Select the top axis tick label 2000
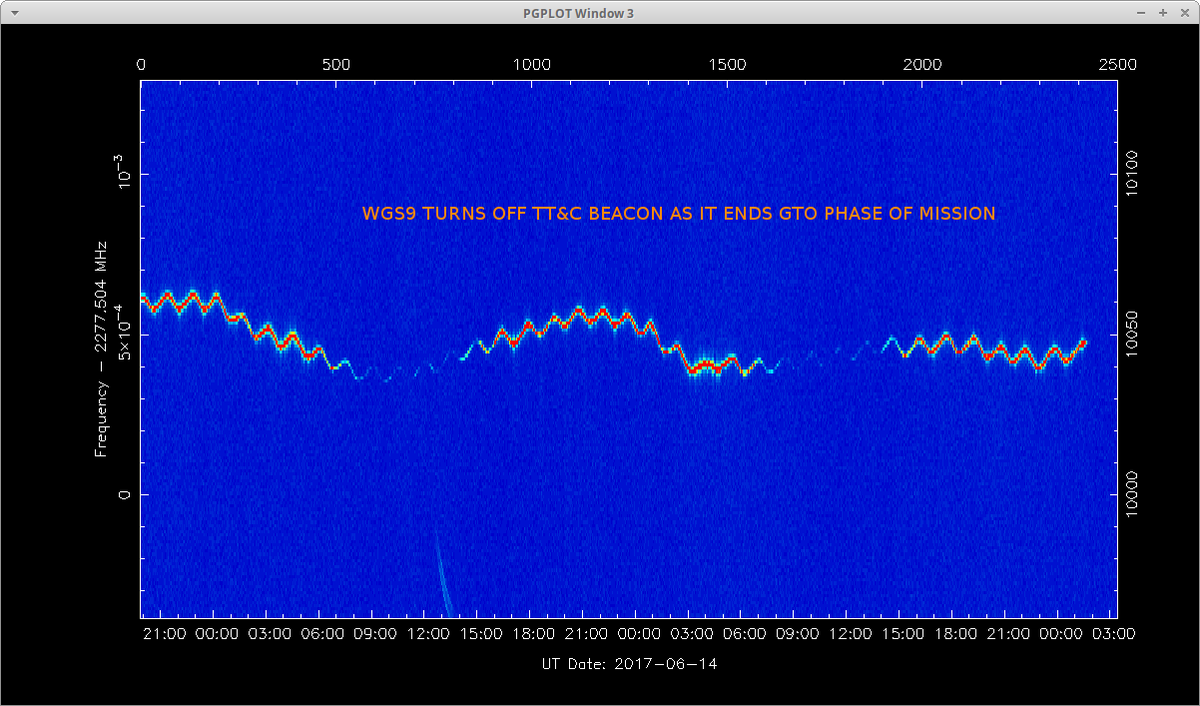This screenshot has width=1200, height=706. pos(922,64)
